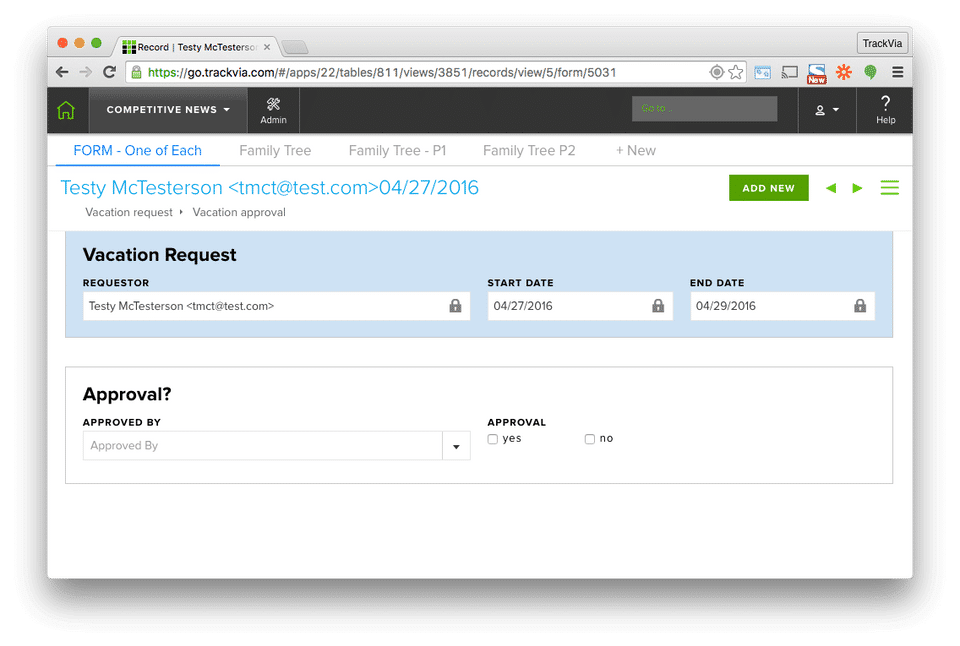Screen dimensions: 960x646
Task: Open the Family Tree - P1 tab
Action: pos(397,151)
